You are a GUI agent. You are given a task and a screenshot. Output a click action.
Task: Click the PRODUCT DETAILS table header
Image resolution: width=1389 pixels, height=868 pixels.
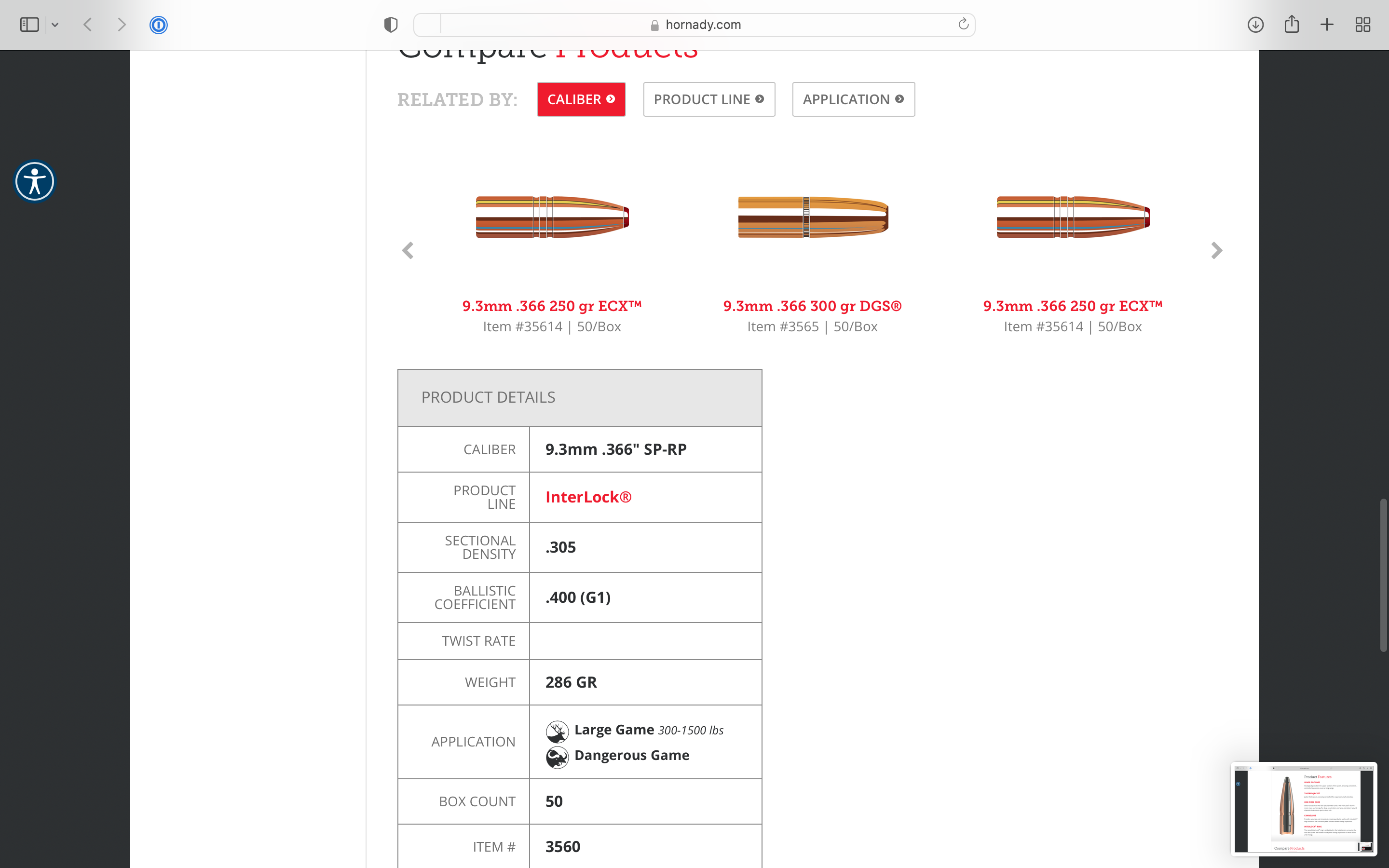tap(580, 398)
